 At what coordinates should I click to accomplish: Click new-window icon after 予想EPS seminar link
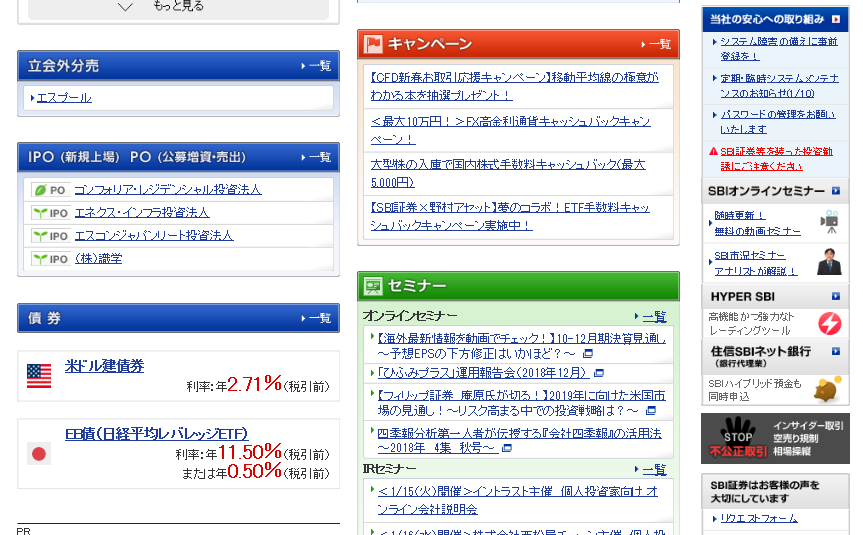(x=588, y=353)
